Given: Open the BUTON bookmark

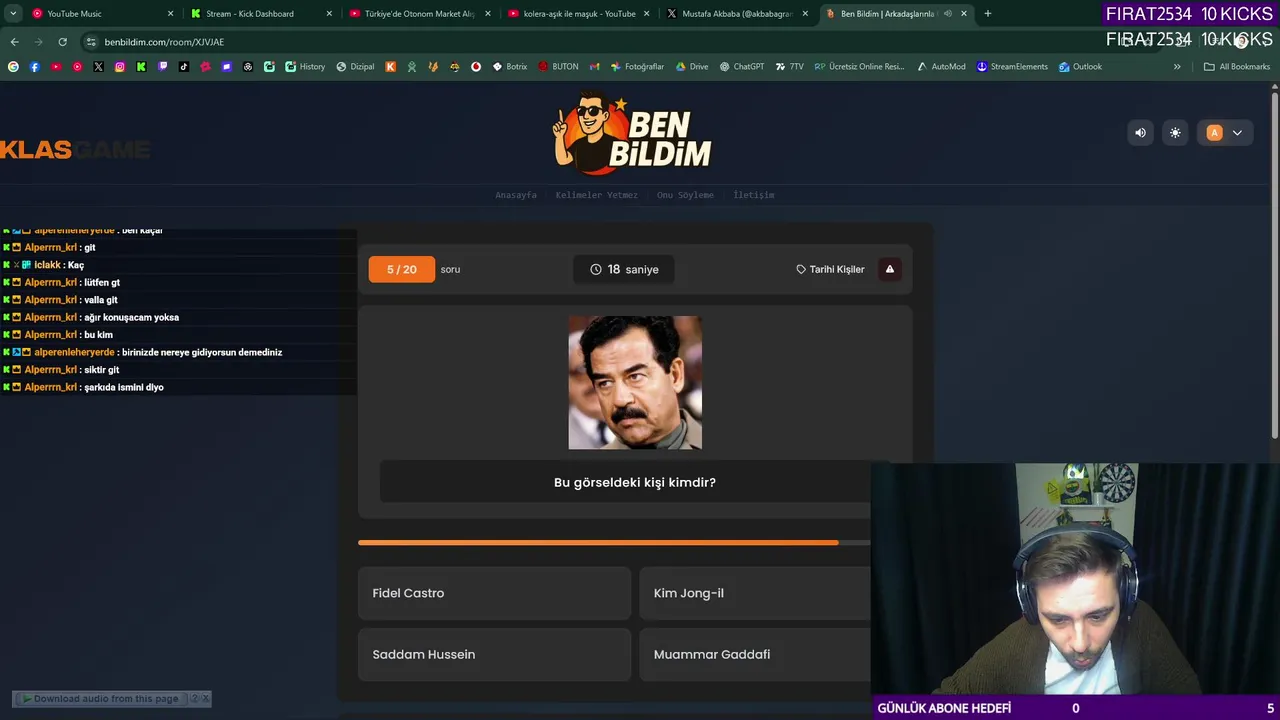Looking at the screenshot, I should 558,67.
